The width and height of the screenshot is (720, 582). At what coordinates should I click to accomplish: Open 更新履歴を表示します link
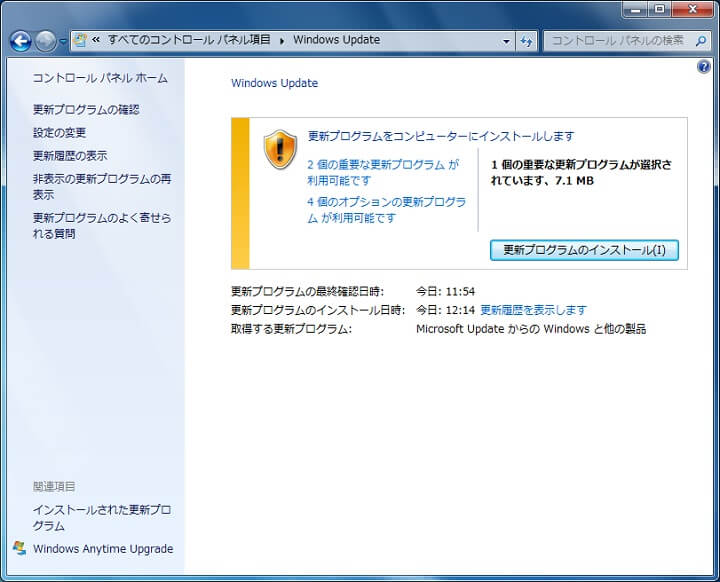point(533,310)
